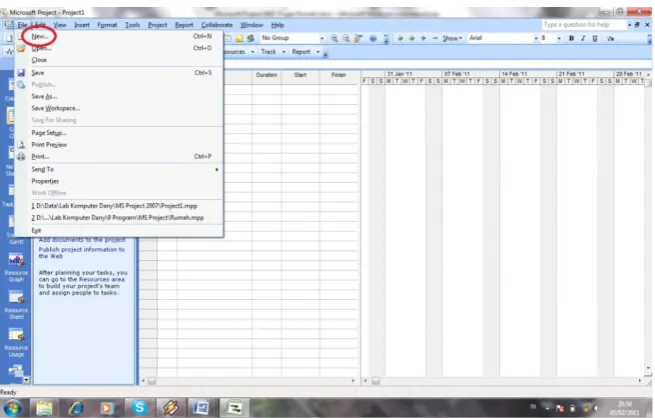The image size is (655, 418).
Task: Click the Save disk icon in File menu
Action: 21,73
